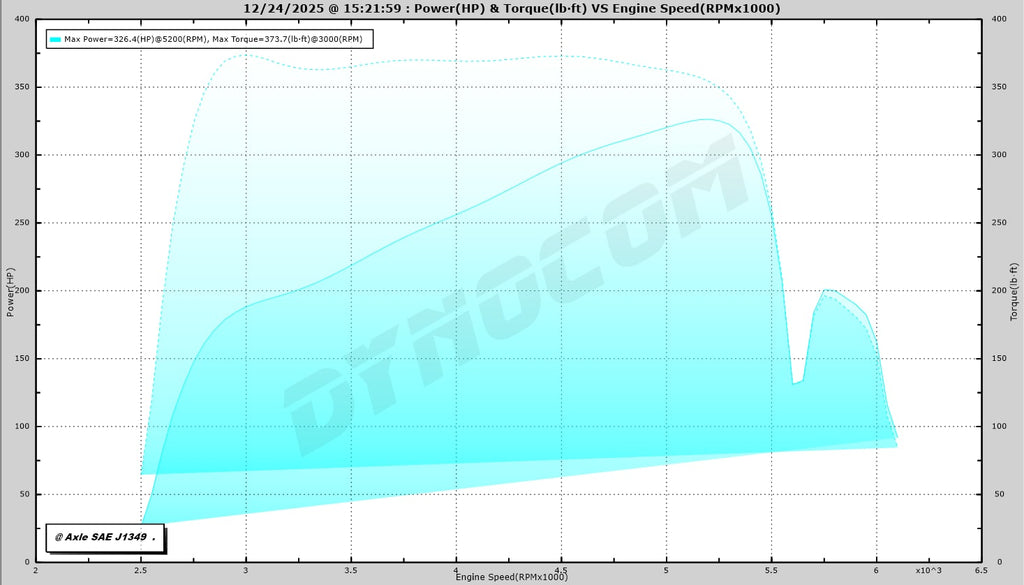Click the sharp curve dip near 5600 RPM
This screenshot has width=1024, height=585.
[795, 382]
